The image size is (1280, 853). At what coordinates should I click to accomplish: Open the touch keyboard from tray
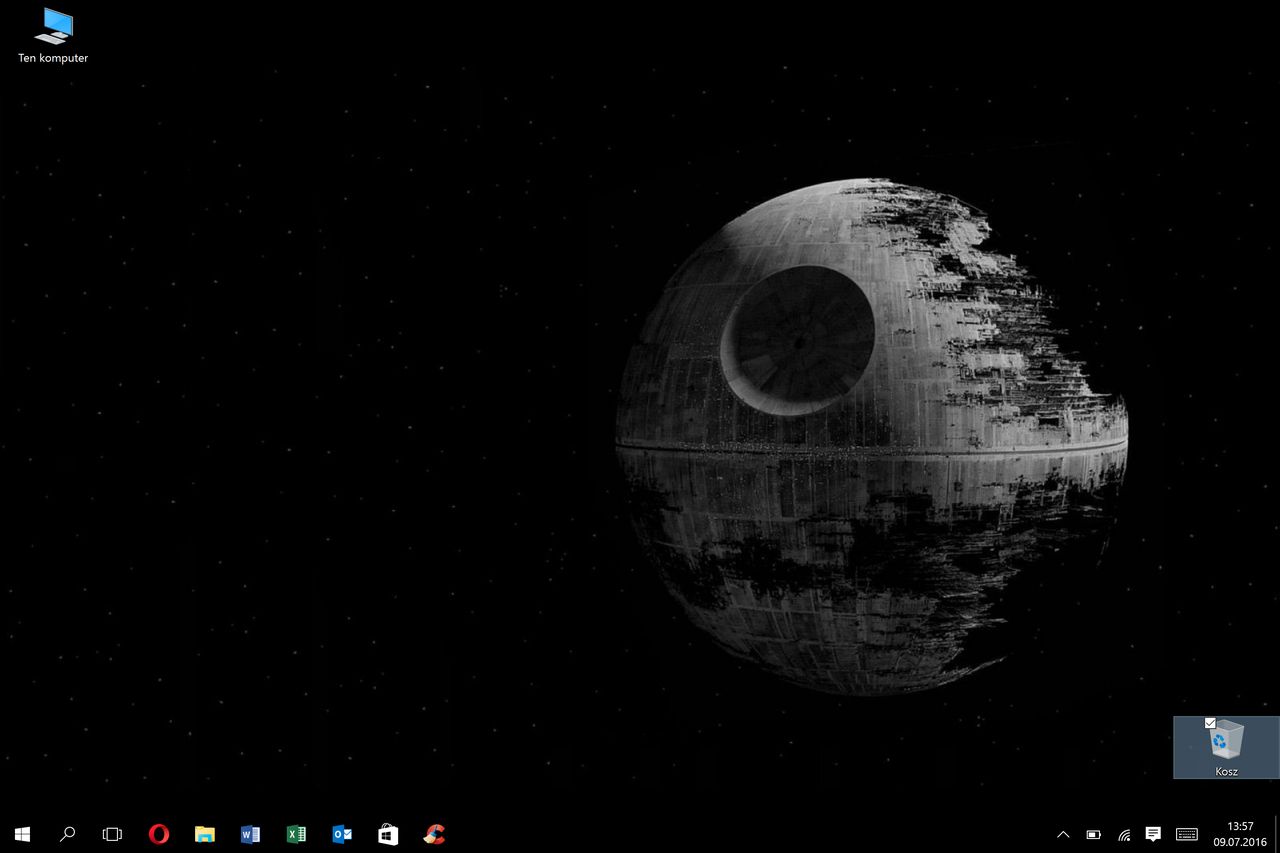pos(1187,834)
